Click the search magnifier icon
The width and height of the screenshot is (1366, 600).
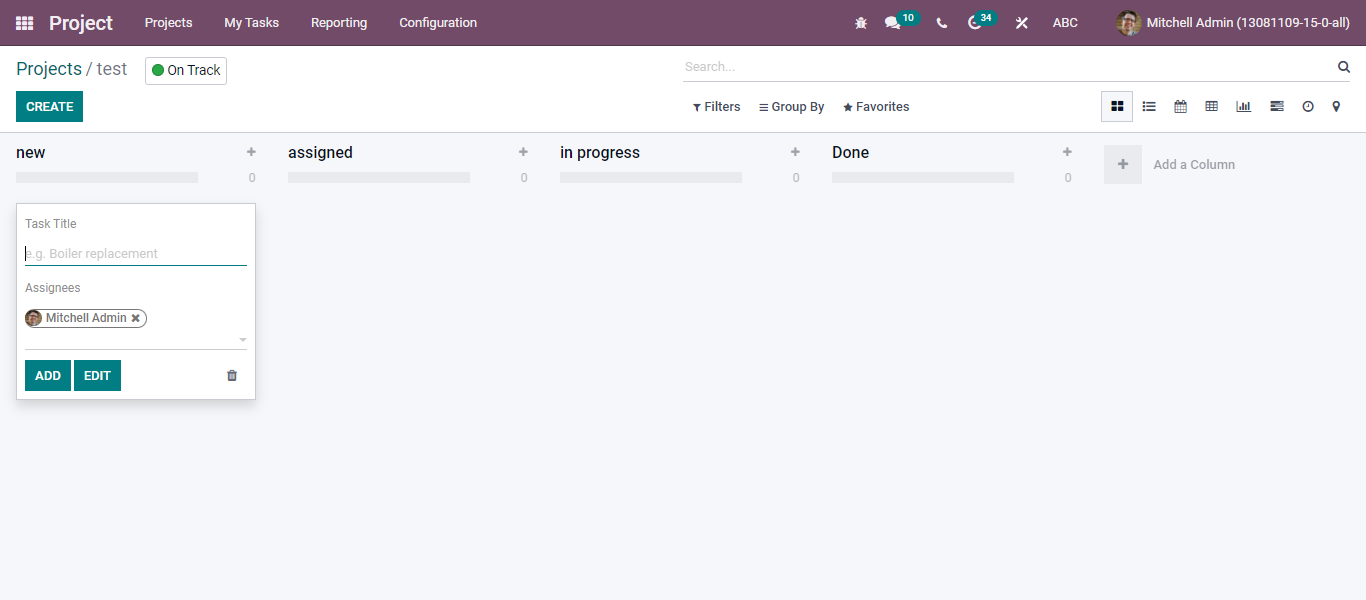1344,67
